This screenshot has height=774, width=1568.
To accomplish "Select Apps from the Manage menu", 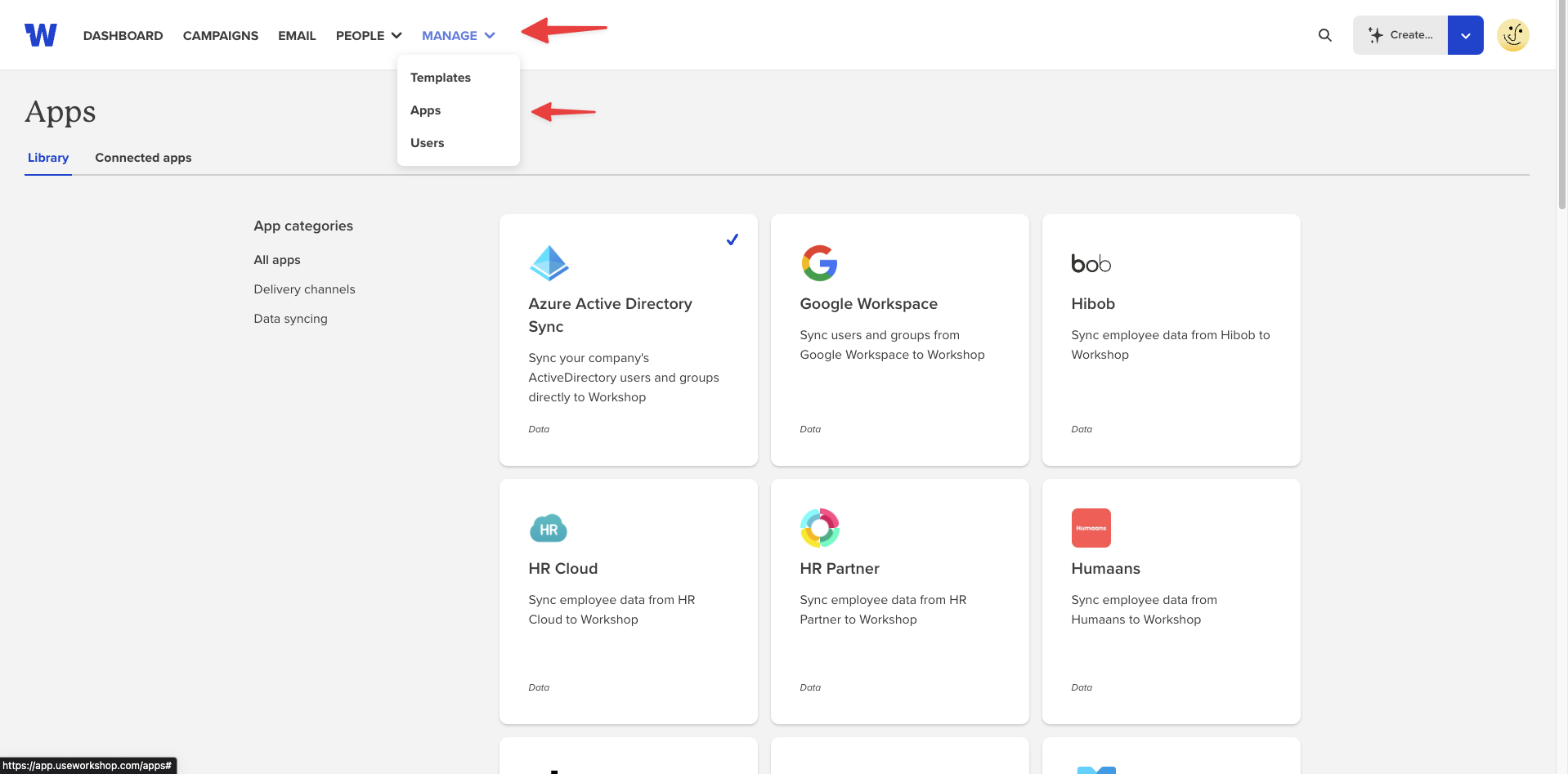I will click(x=425, y=110).
